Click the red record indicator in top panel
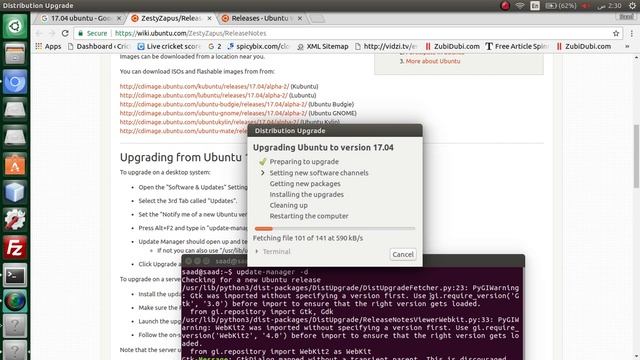The height and width of the screenshot is (360, 640). click(505, 6)
